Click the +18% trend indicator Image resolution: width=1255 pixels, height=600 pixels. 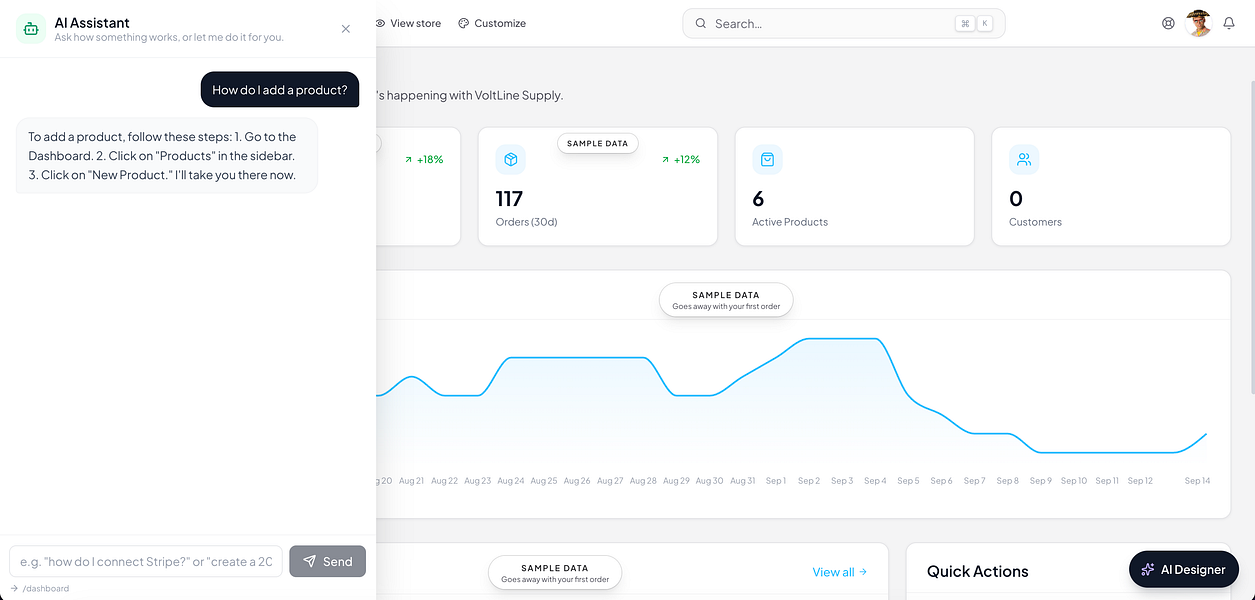[x=424, y=159]
